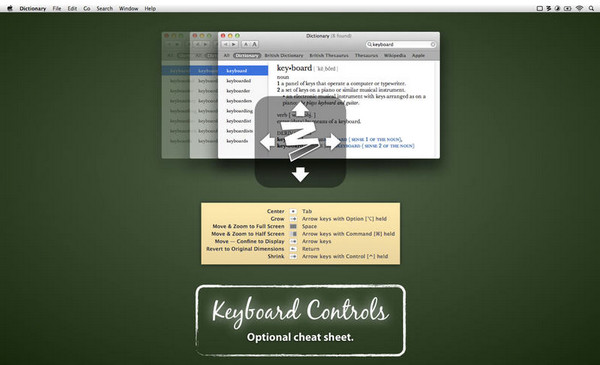The width and height of the screenshot is (600, 365).
Task: Select the British Thesaurus source tab
Action: pyautogui.click(x=329, y=55)
